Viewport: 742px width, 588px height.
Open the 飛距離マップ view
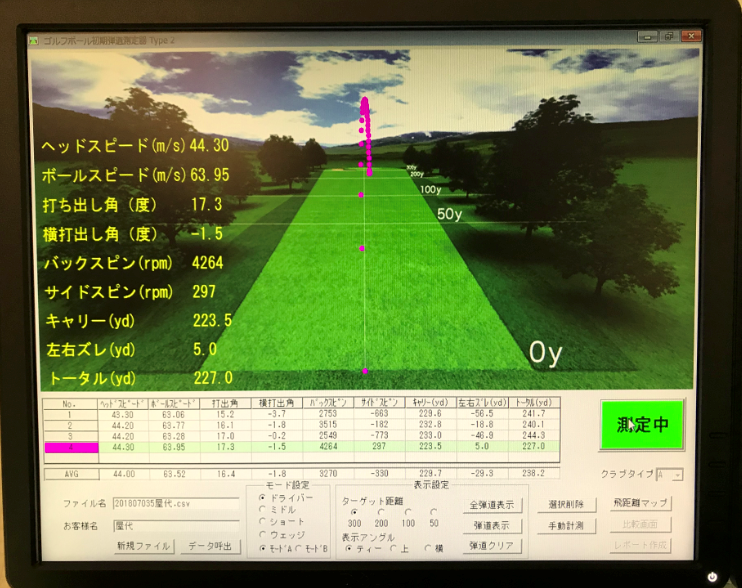click(640, 503)
